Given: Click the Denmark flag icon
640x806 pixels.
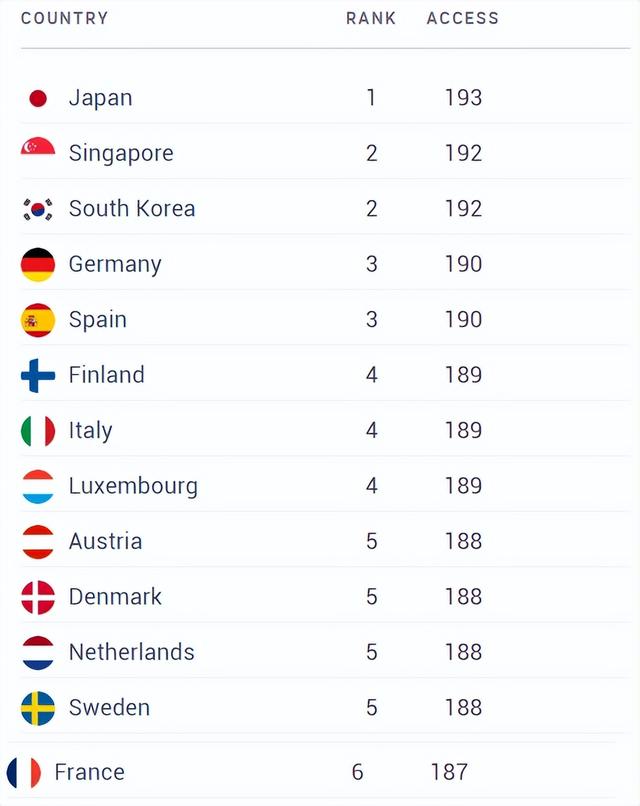Looking at the screenshot, I should pyautogui.click(x=38, y=597).
